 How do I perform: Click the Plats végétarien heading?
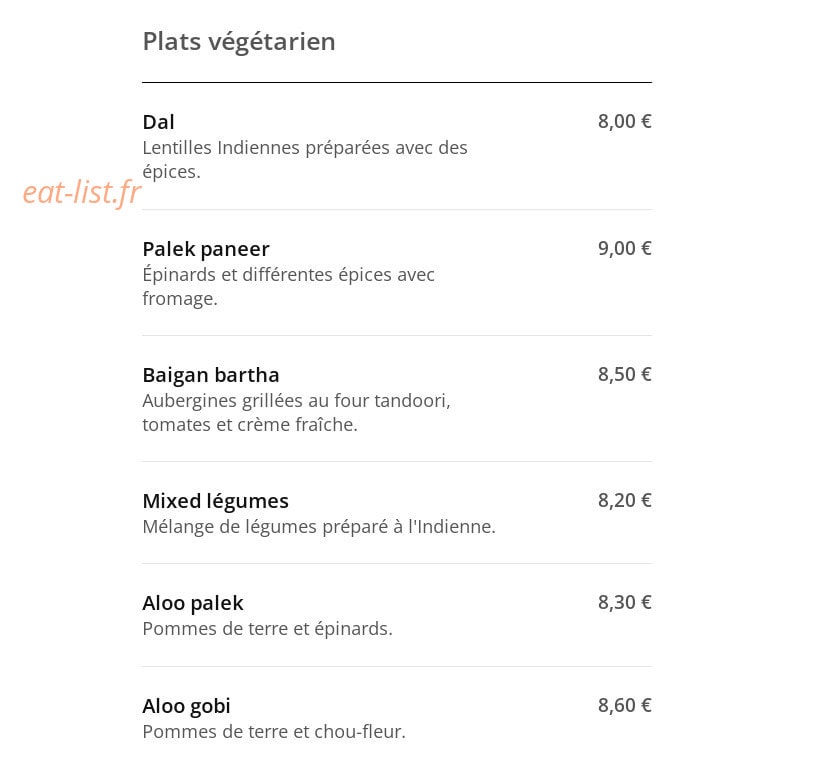pos(239,42)
